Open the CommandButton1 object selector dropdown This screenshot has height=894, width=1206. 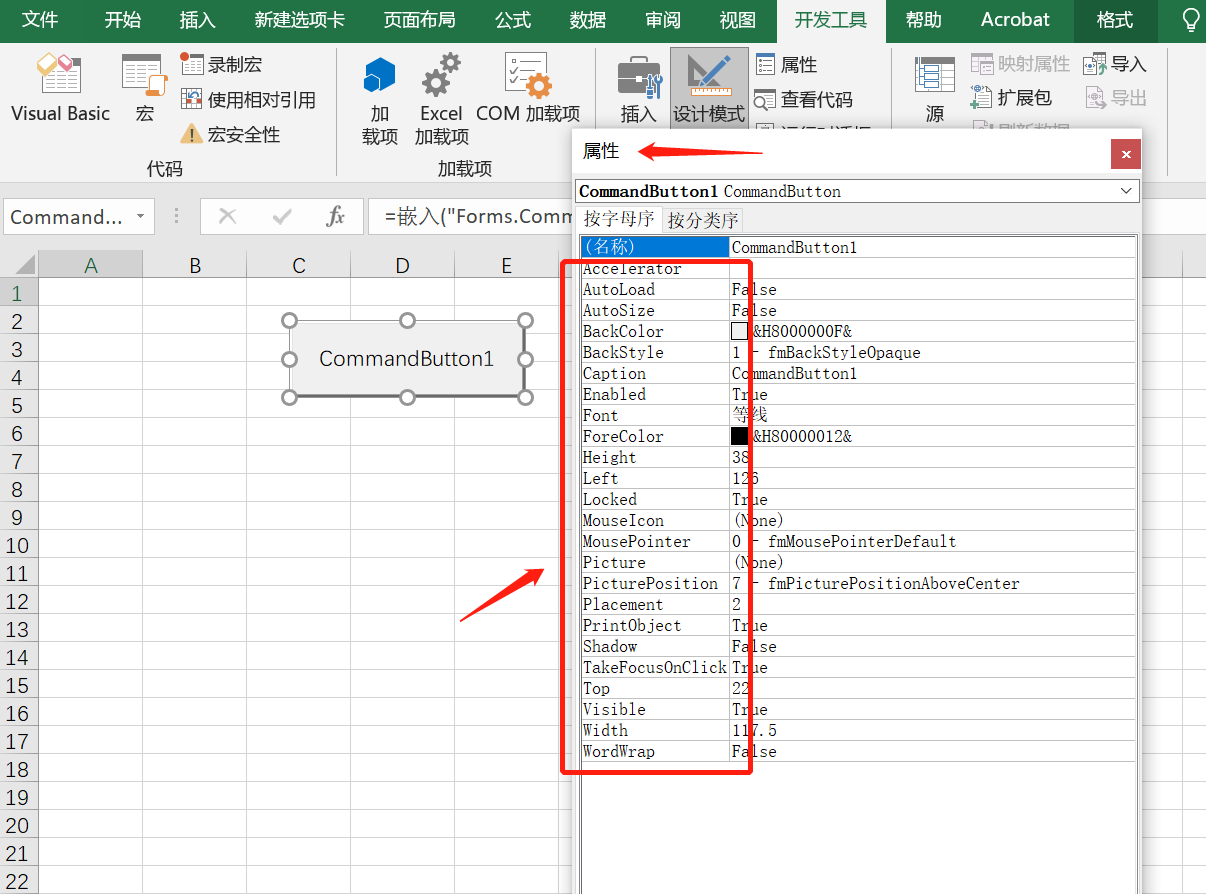pos(1128,190)
